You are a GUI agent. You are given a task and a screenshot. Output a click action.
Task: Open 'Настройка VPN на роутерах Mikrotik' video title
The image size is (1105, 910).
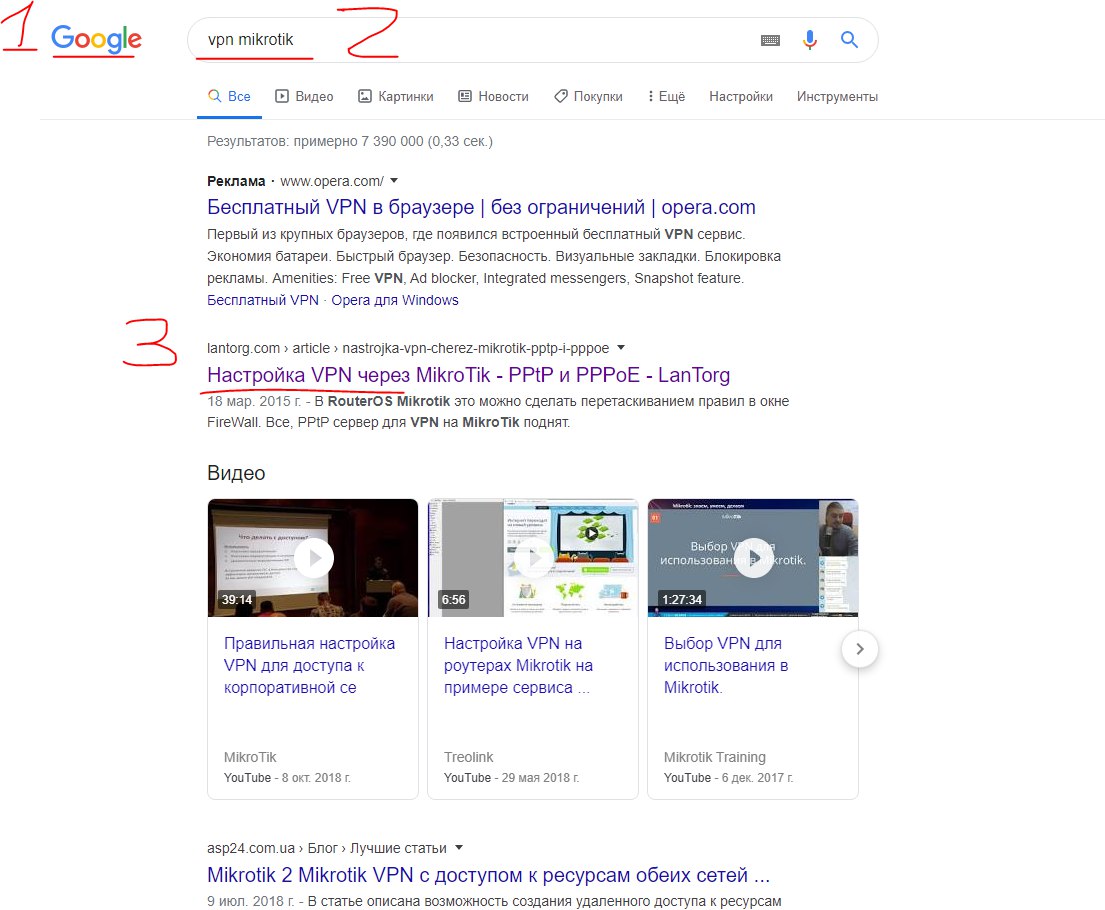pyautogui.click(x=518, y=665)
